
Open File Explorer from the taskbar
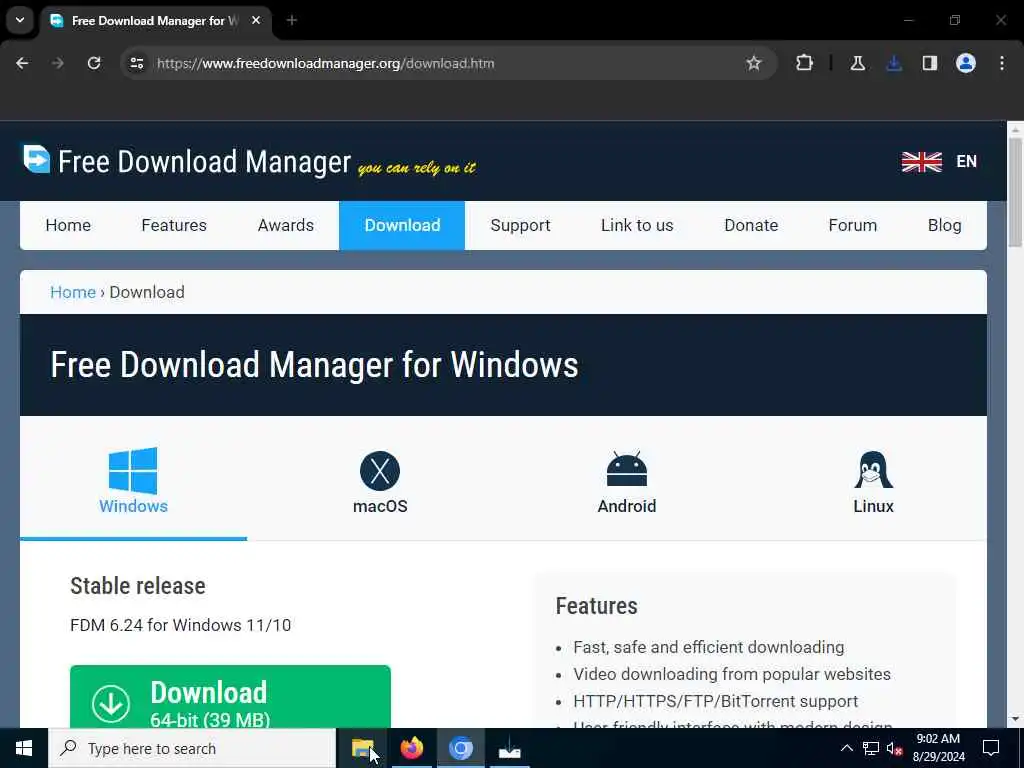pos(362,748)
